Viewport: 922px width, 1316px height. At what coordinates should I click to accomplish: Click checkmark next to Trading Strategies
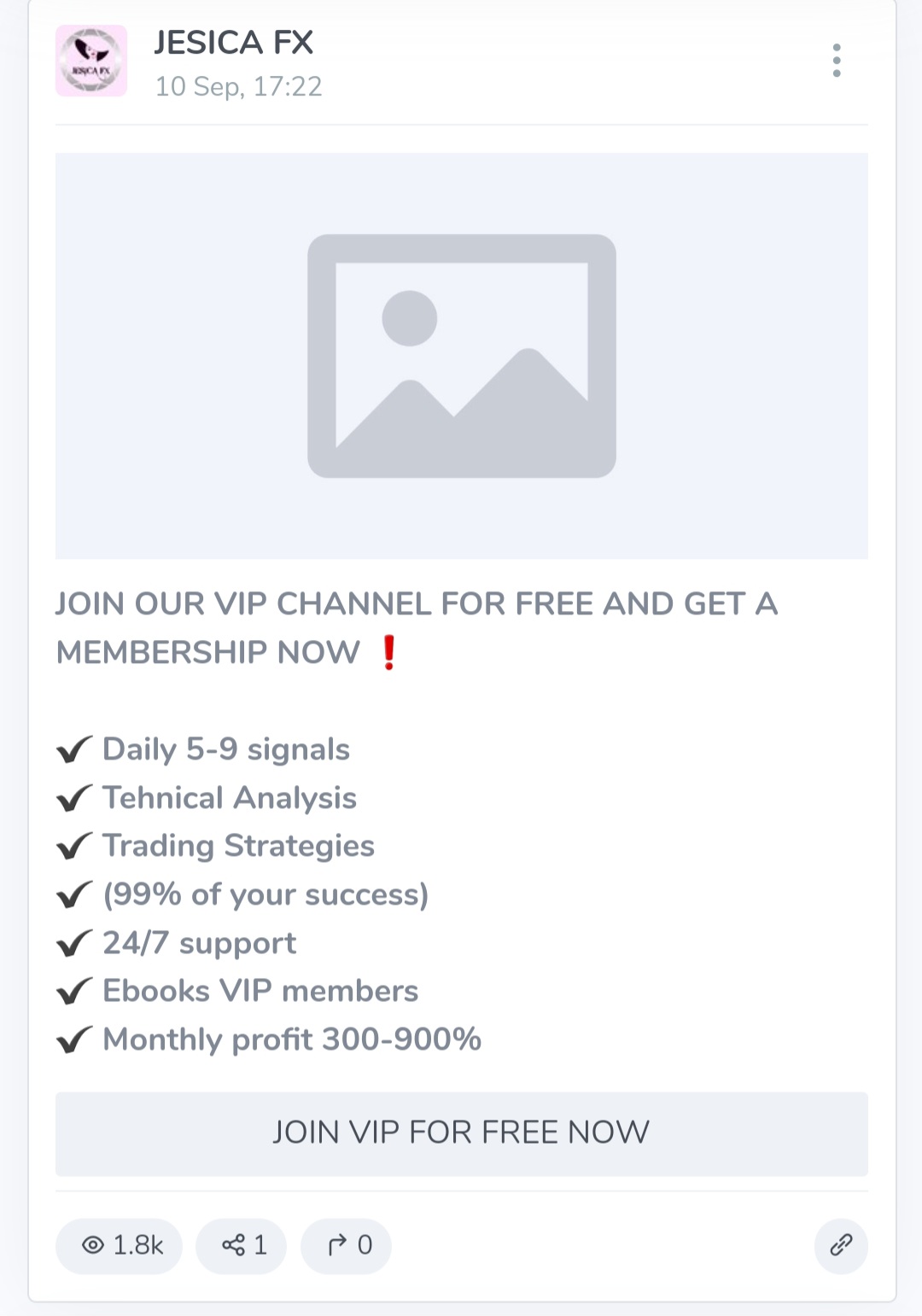pos(74,847)
